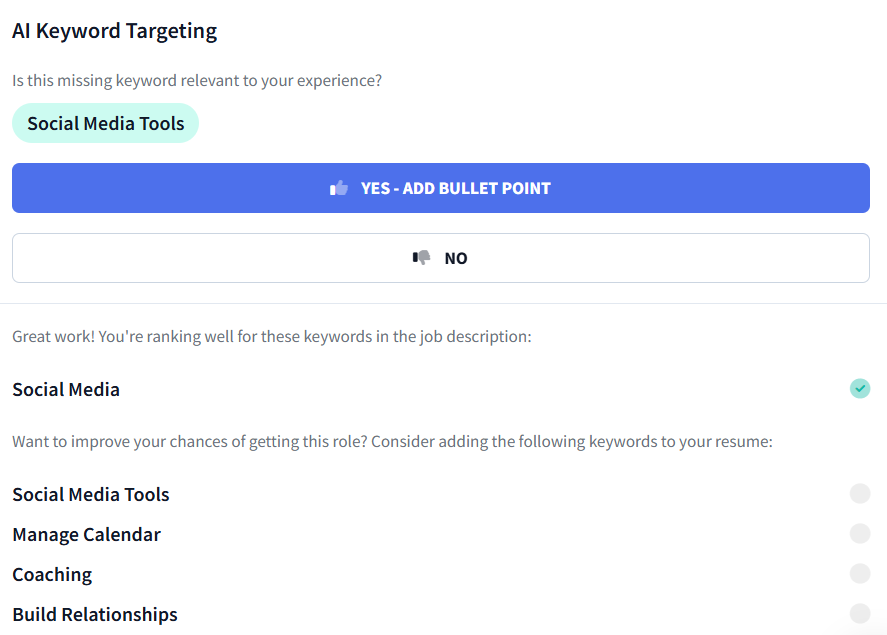
Task: Click the gray status circle beside Social Media Tools
Action: [860, 493]
